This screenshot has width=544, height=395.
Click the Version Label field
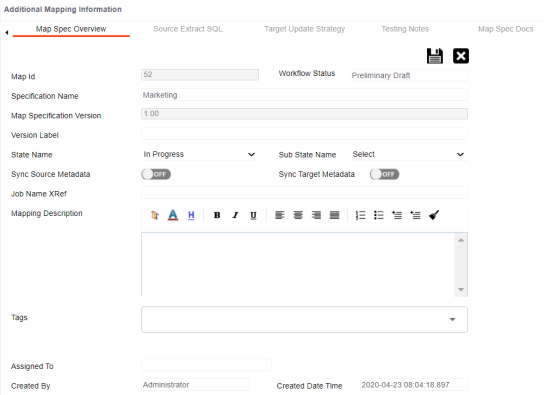[x=304, y=134]
